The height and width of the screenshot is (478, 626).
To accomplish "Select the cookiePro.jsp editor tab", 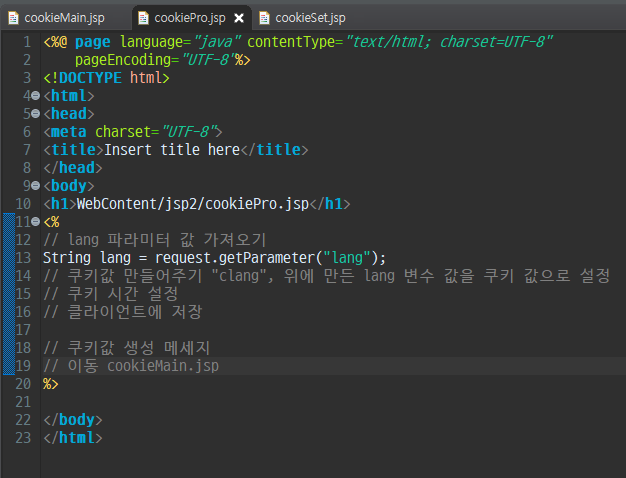I will pyautogui.click(x=190, y=18).
